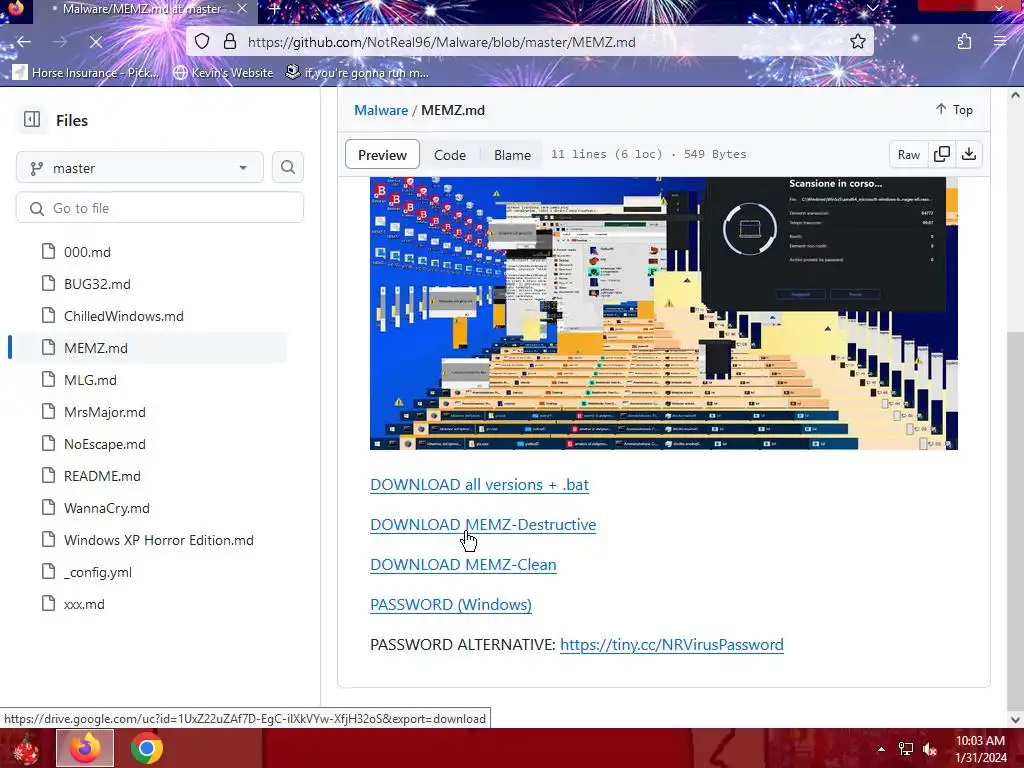1024x768 pixels.
Task: Click the muted volume tray icon
Action: 930,749
